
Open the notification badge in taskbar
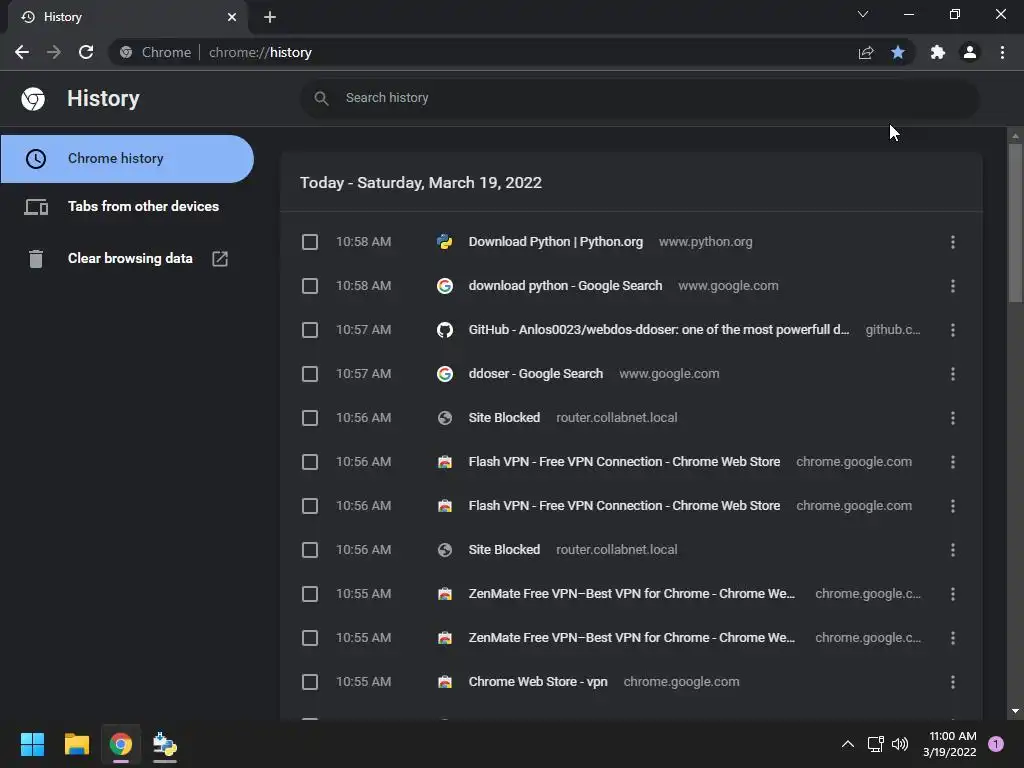[x=996, y=744]
